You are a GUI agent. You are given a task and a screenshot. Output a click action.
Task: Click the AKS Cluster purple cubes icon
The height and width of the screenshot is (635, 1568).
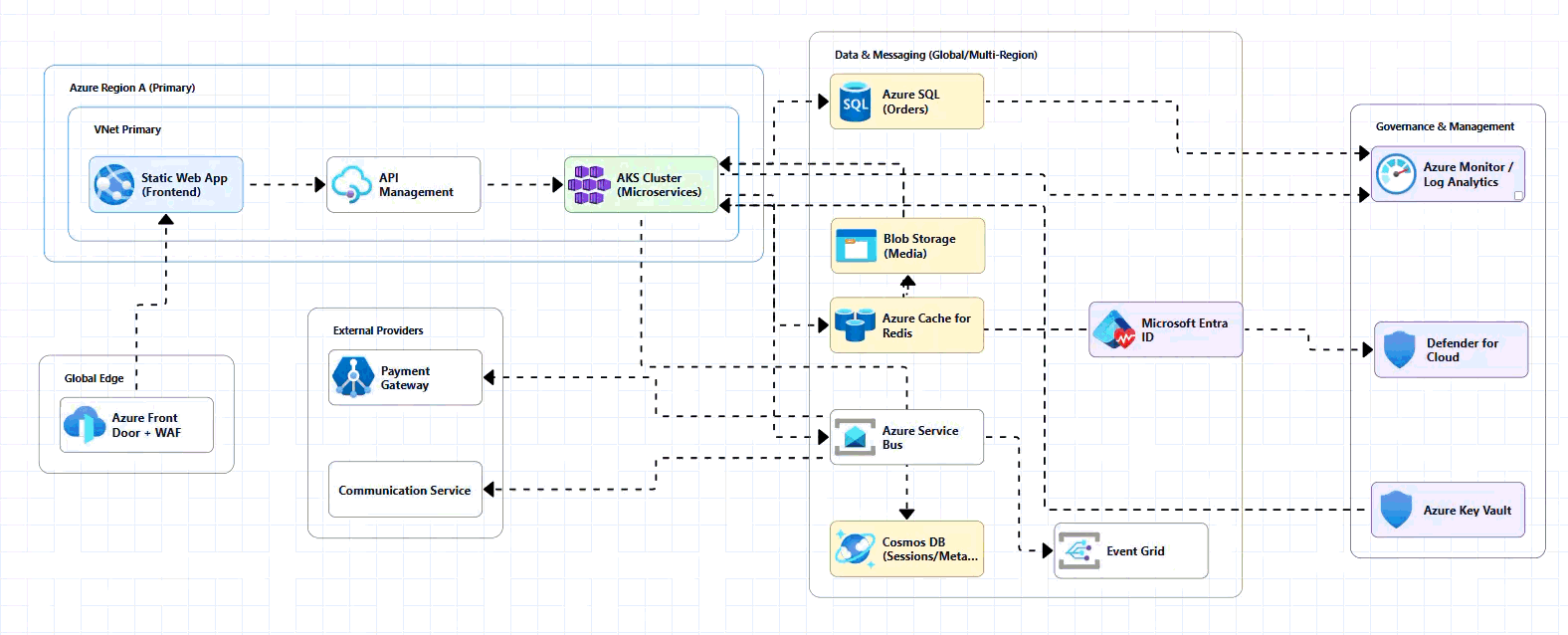589,185
